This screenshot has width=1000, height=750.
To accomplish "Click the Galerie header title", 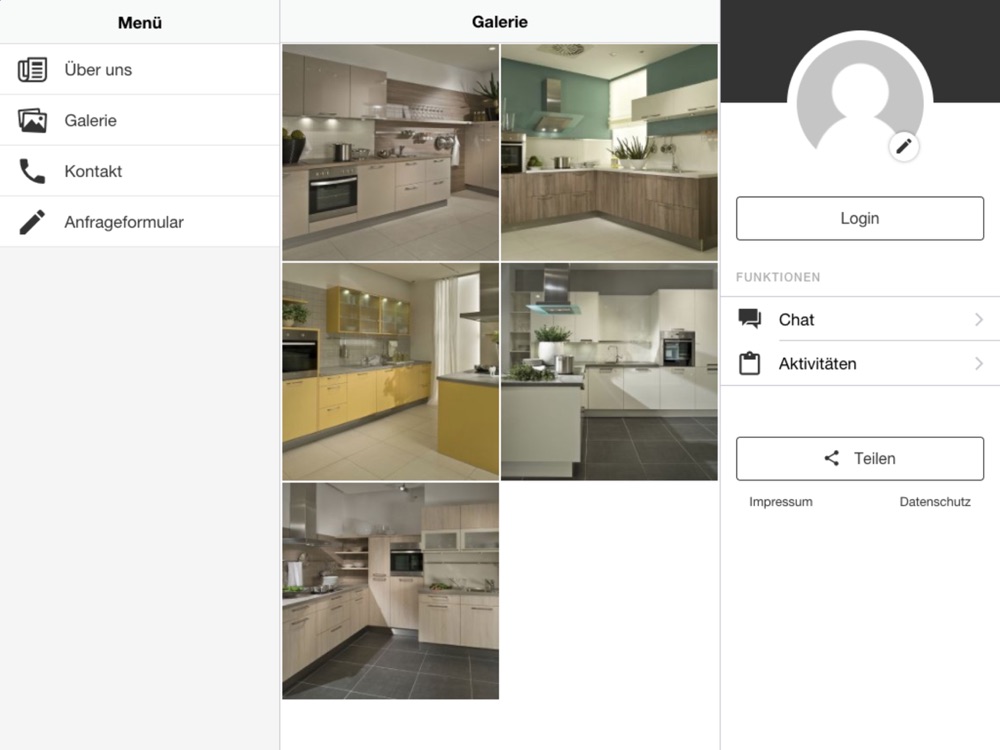I will (x=500, y=22).
